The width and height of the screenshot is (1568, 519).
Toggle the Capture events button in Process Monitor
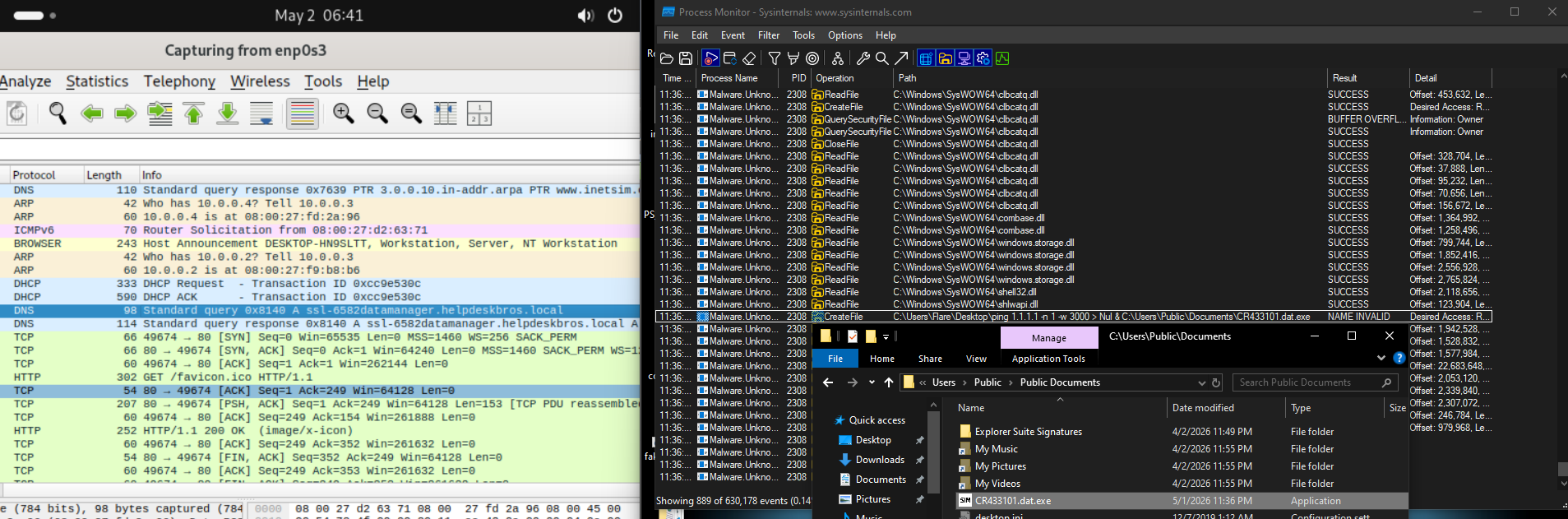tap(710, 58)
